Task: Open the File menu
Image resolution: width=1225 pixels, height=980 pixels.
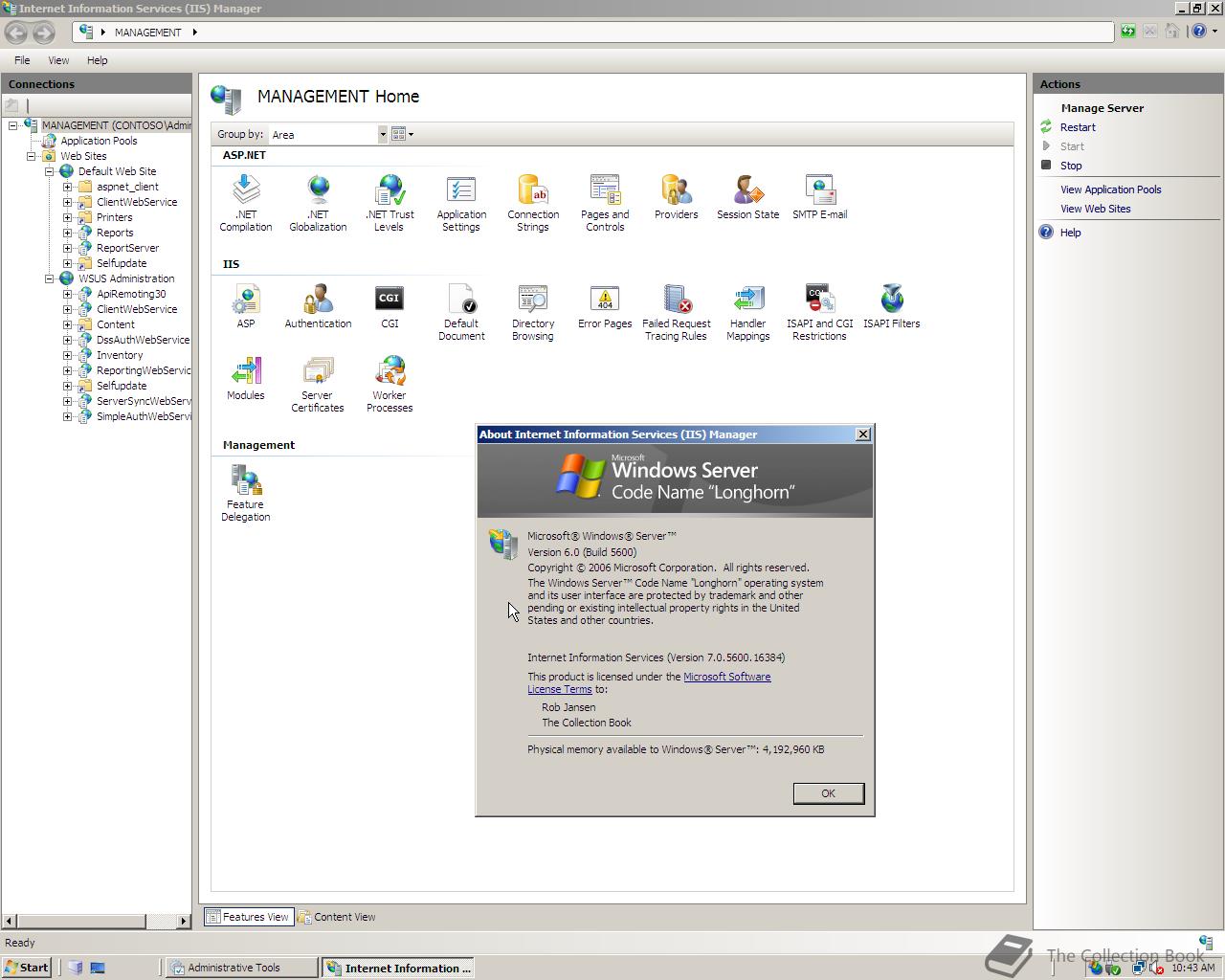Action: coord(22,60)
